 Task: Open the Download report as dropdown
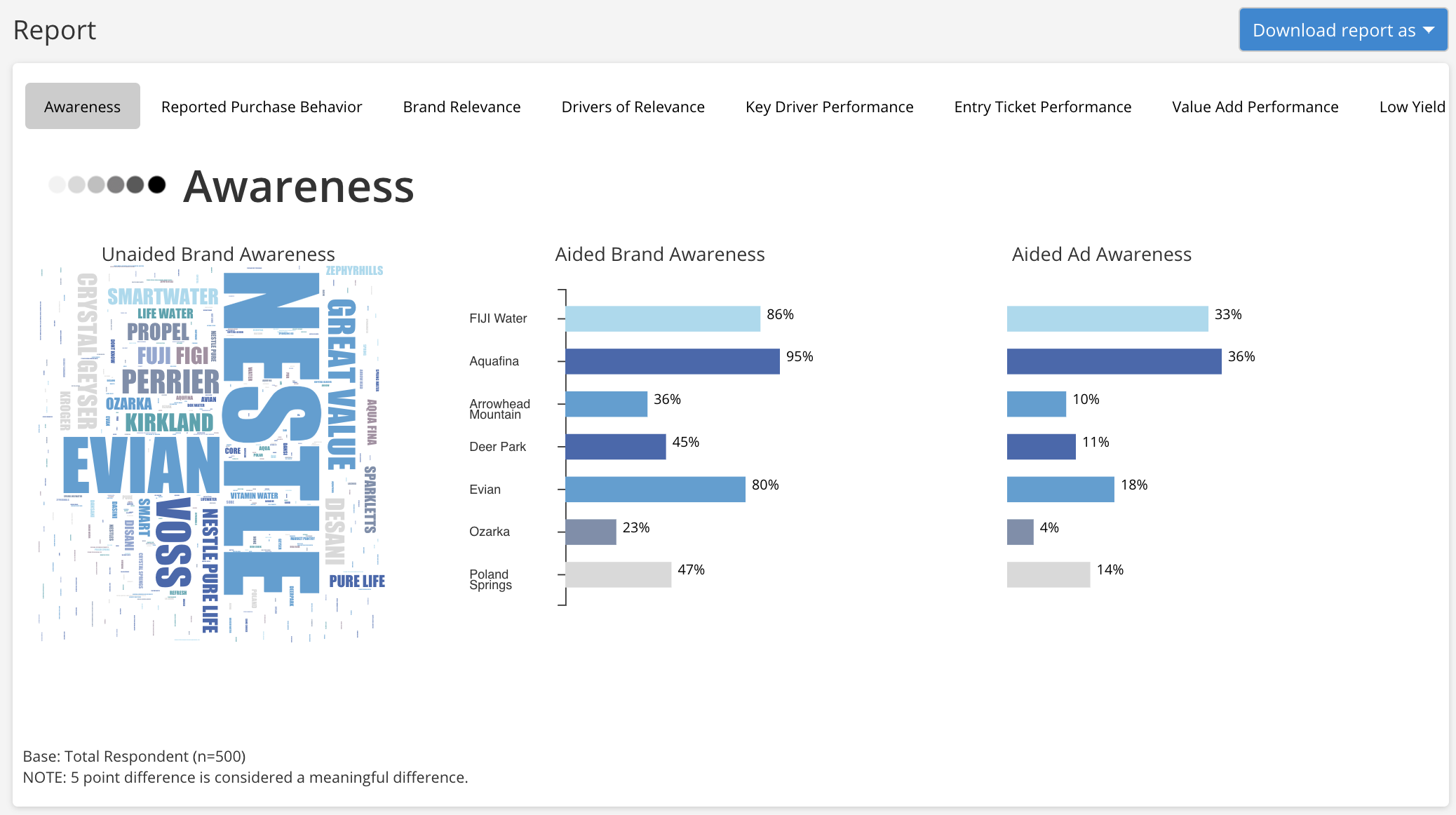click(x=1343, y=30)
